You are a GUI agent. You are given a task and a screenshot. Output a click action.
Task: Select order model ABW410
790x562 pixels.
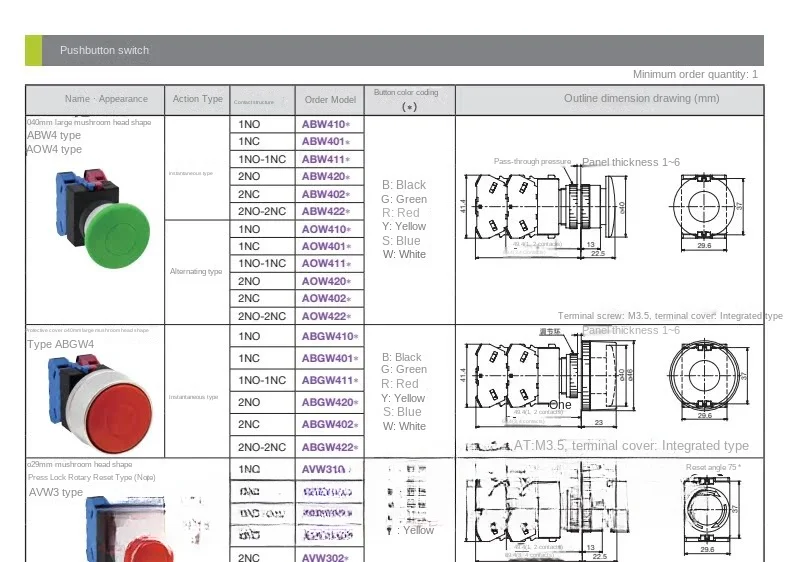coord(325,124)
